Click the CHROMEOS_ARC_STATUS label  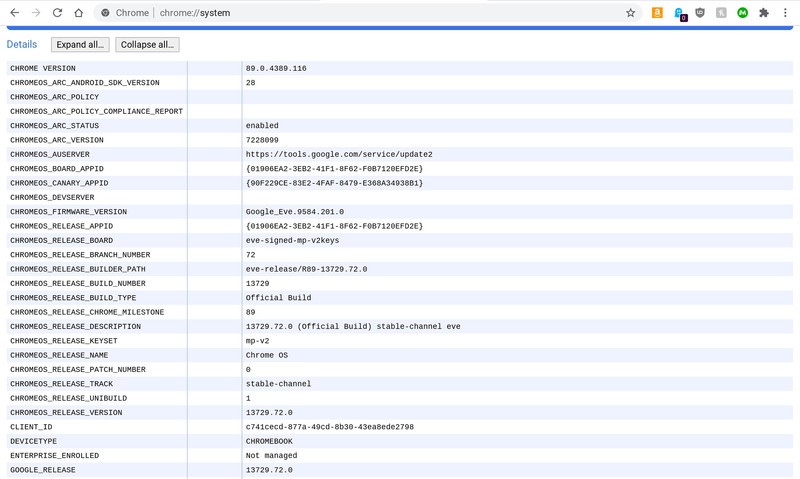[x=55, y=125]
